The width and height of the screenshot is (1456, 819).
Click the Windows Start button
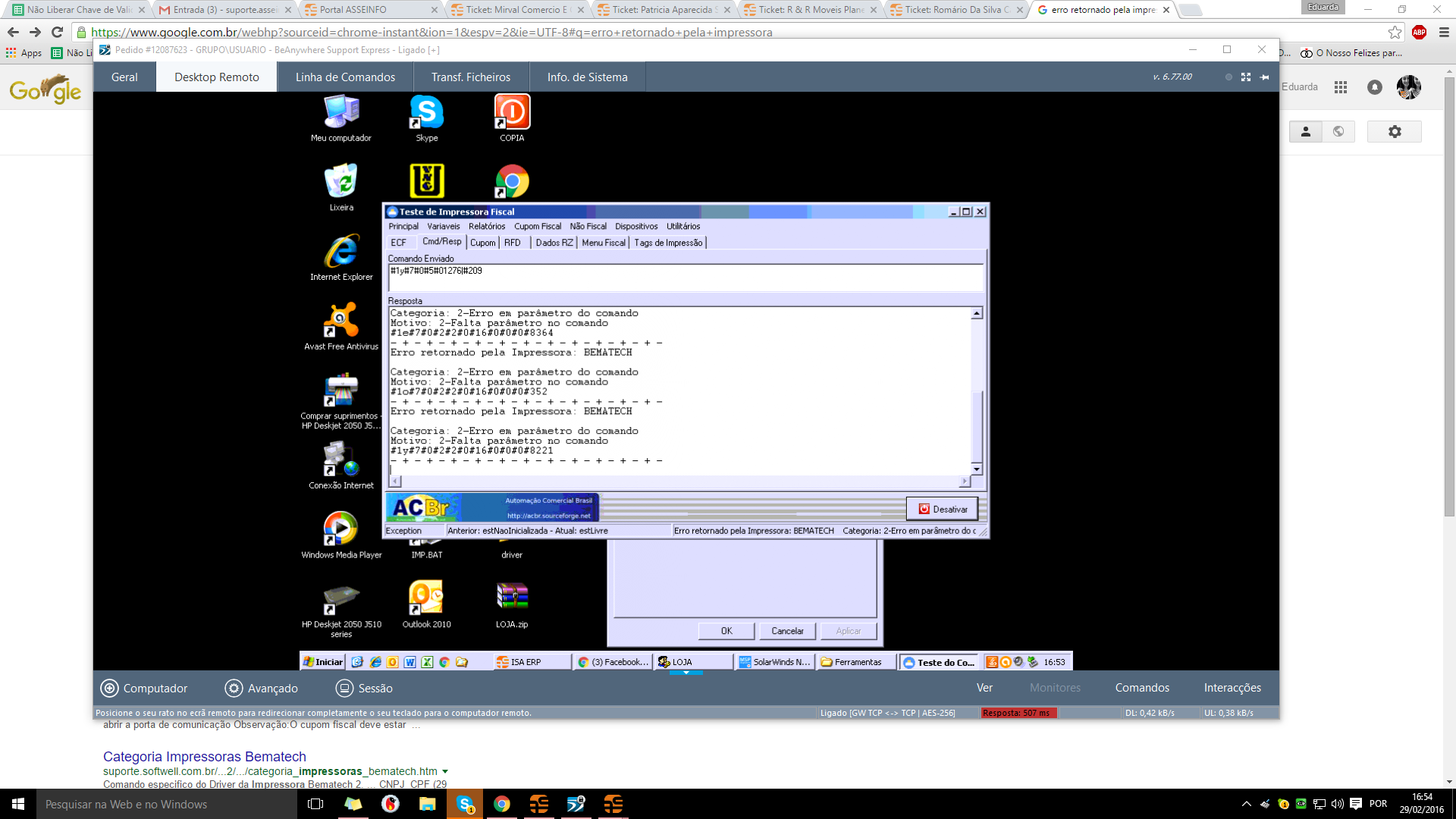[18, 804]
